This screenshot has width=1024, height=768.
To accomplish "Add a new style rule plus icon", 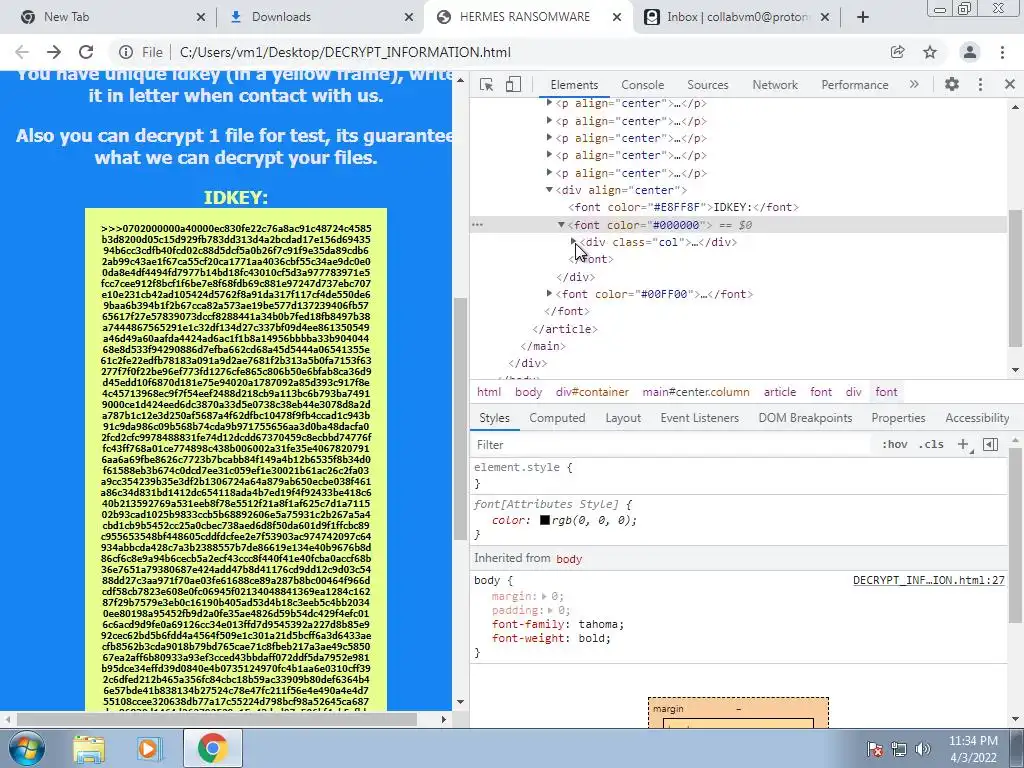I will click(964, 445).
